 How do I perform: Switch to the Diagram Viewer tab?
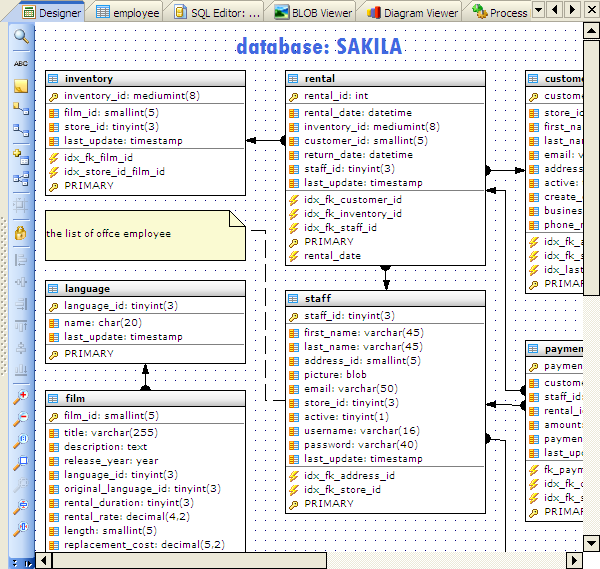pos(412,13)
